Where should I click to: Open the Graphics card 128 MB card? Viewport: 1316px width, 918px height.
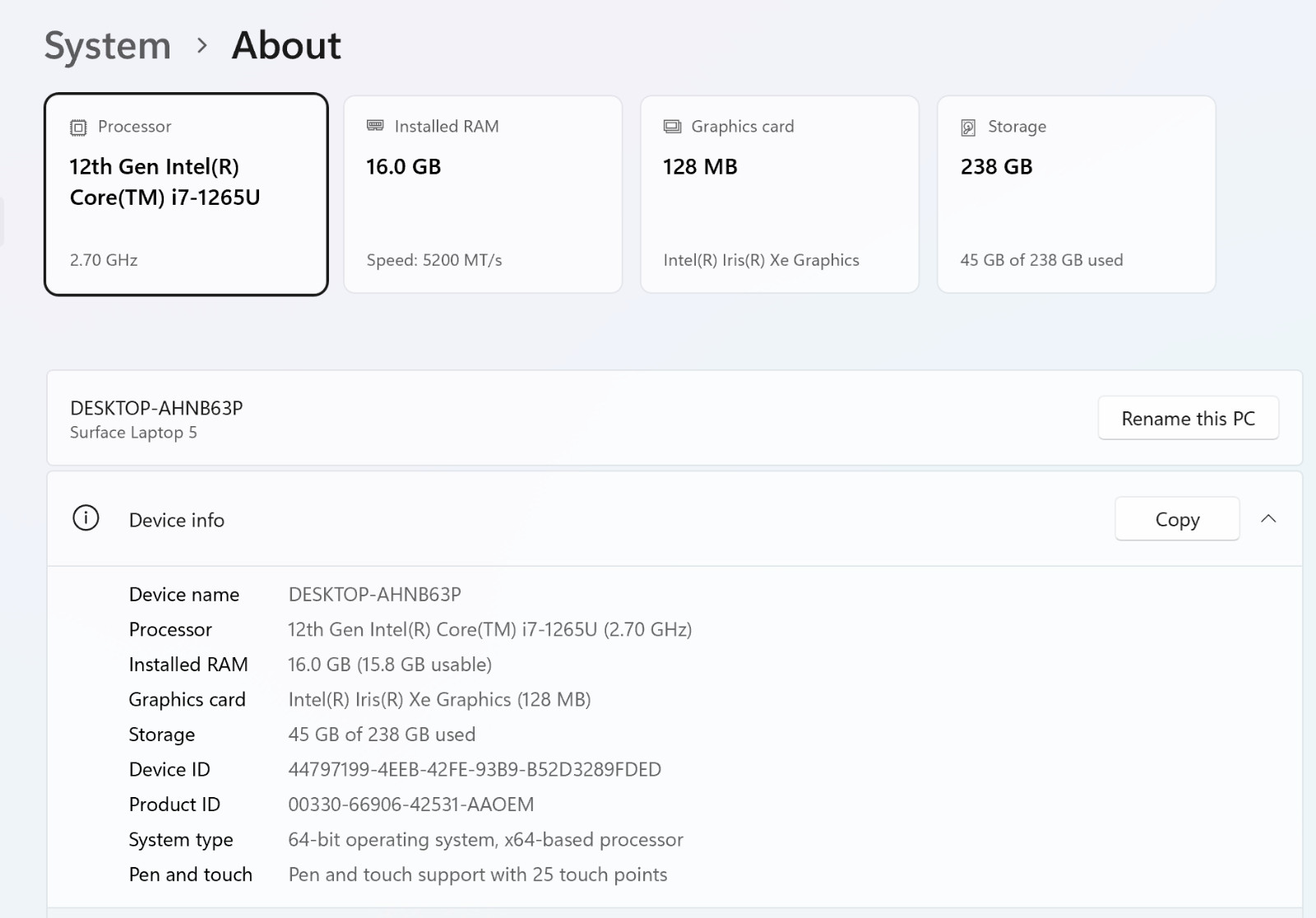click(780, 194)
